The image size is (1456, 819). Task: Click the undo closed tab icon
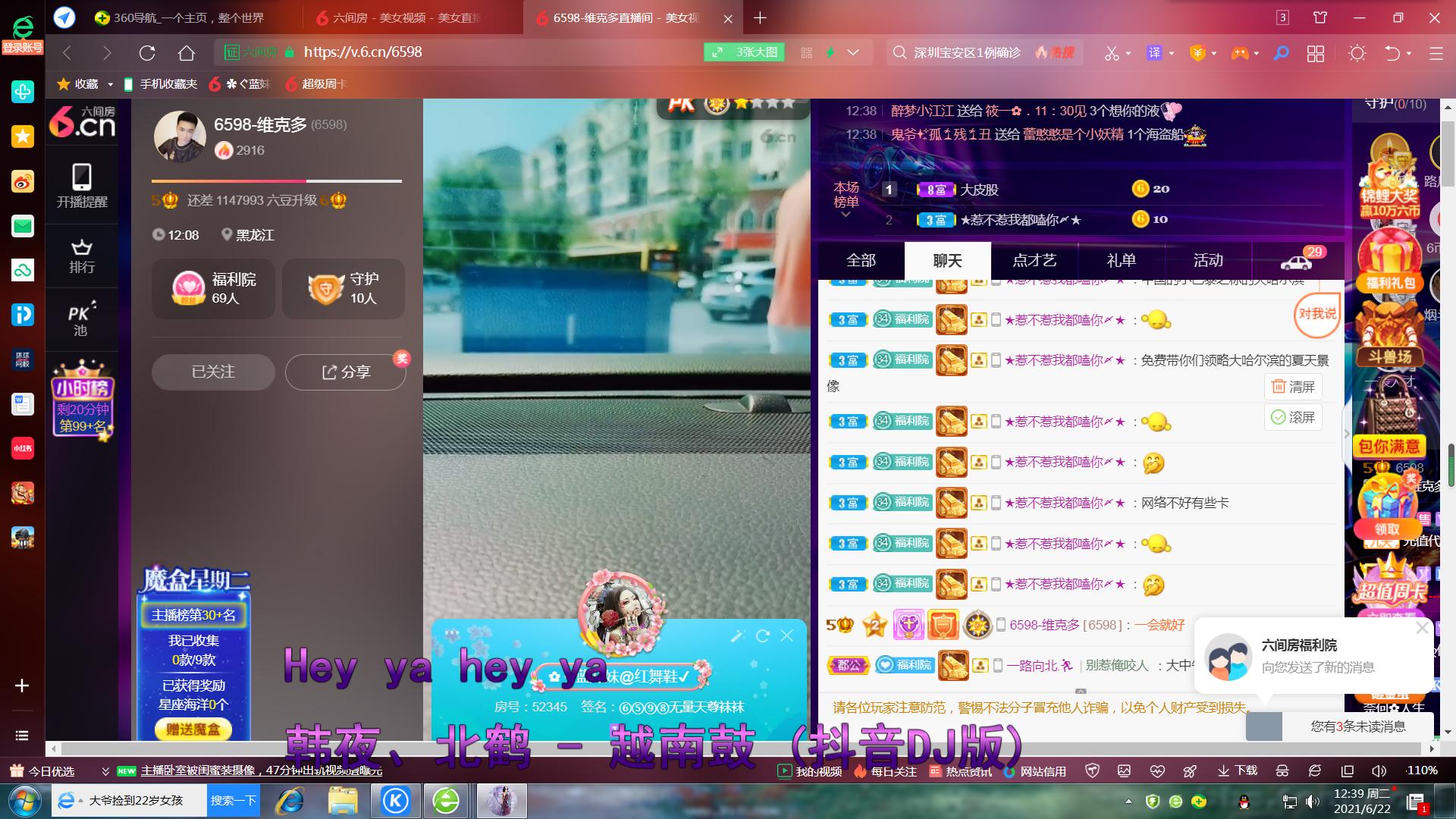[1392, 52]
